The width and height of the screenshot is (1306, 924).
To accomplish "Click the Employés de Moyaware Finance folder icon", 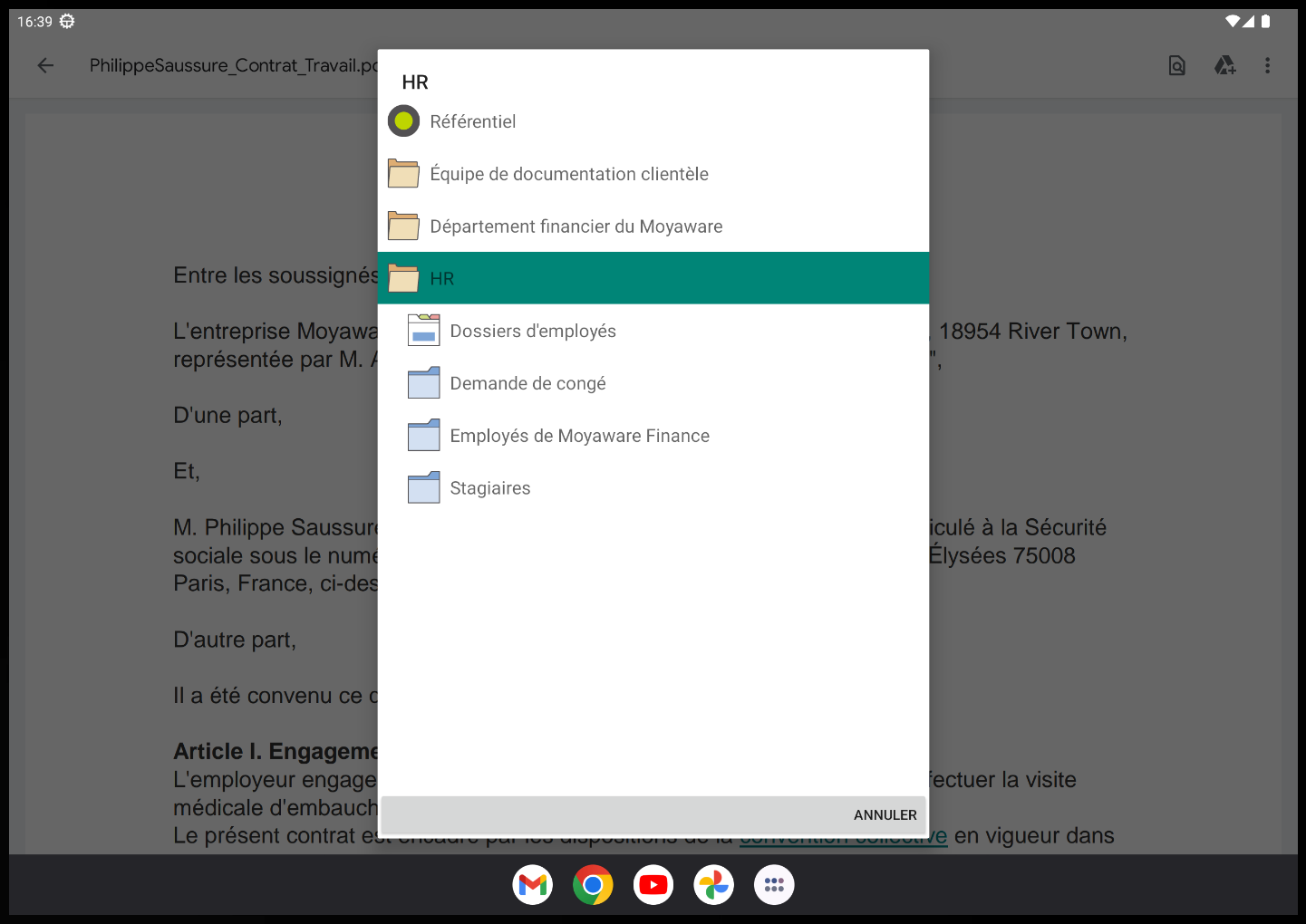I will (x=423, y=436).
